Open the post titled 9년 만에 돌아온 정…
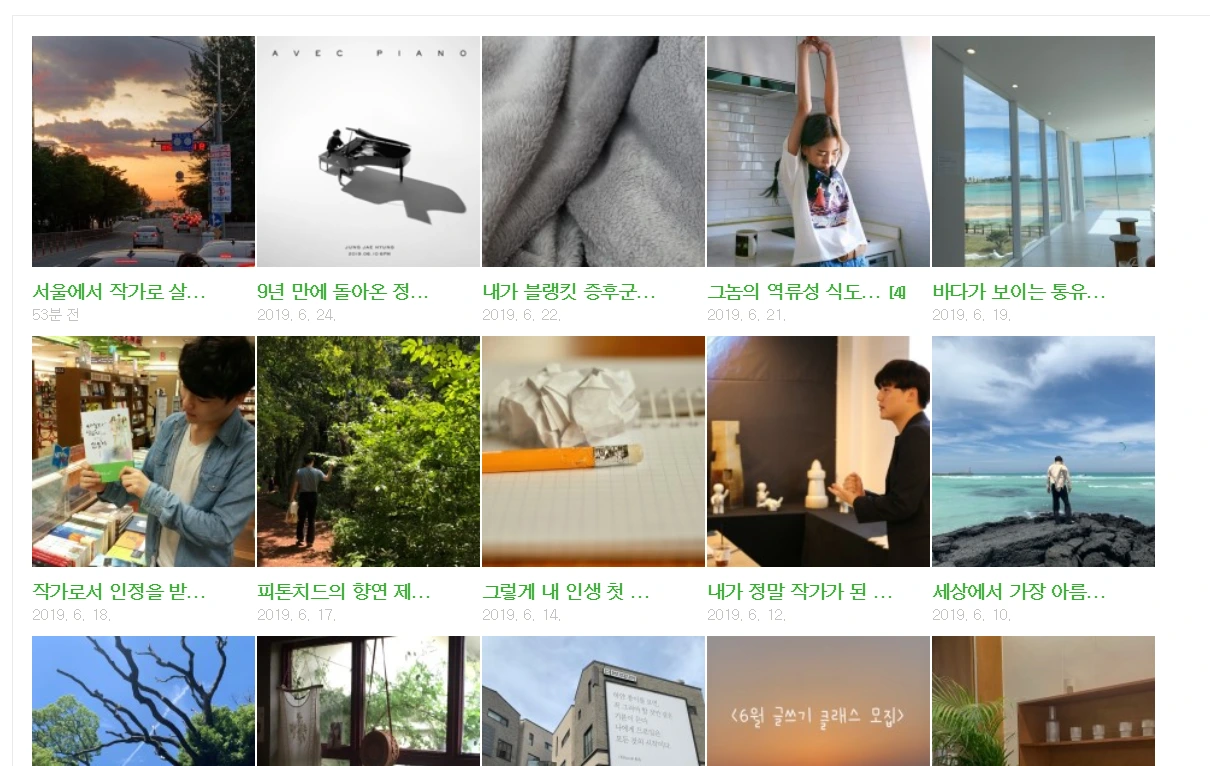The height and width of the screenshot is (766, 1210). coord(343,292)
